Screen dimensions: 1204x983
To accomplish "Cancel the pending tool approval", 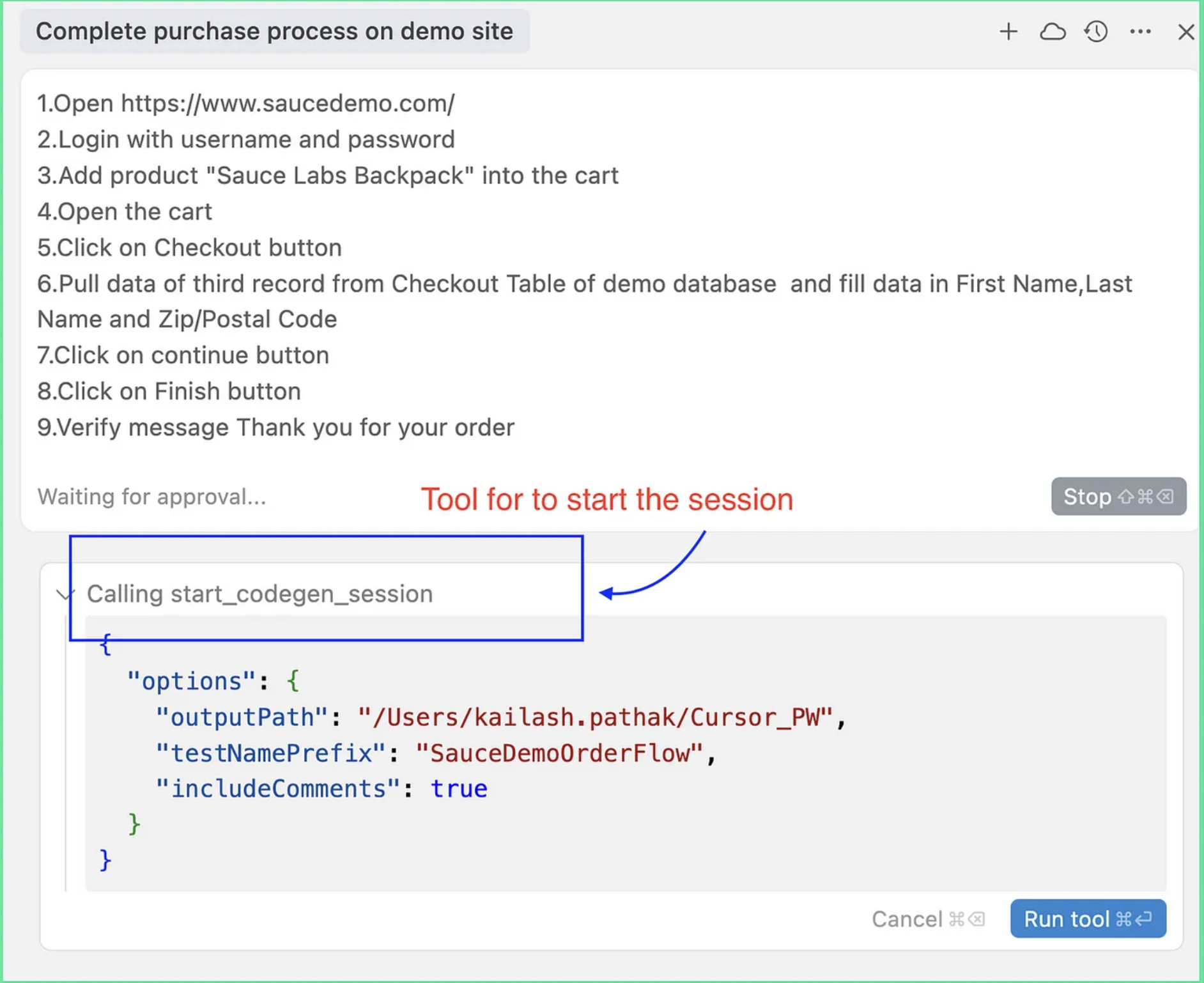I will pos(928,918).
